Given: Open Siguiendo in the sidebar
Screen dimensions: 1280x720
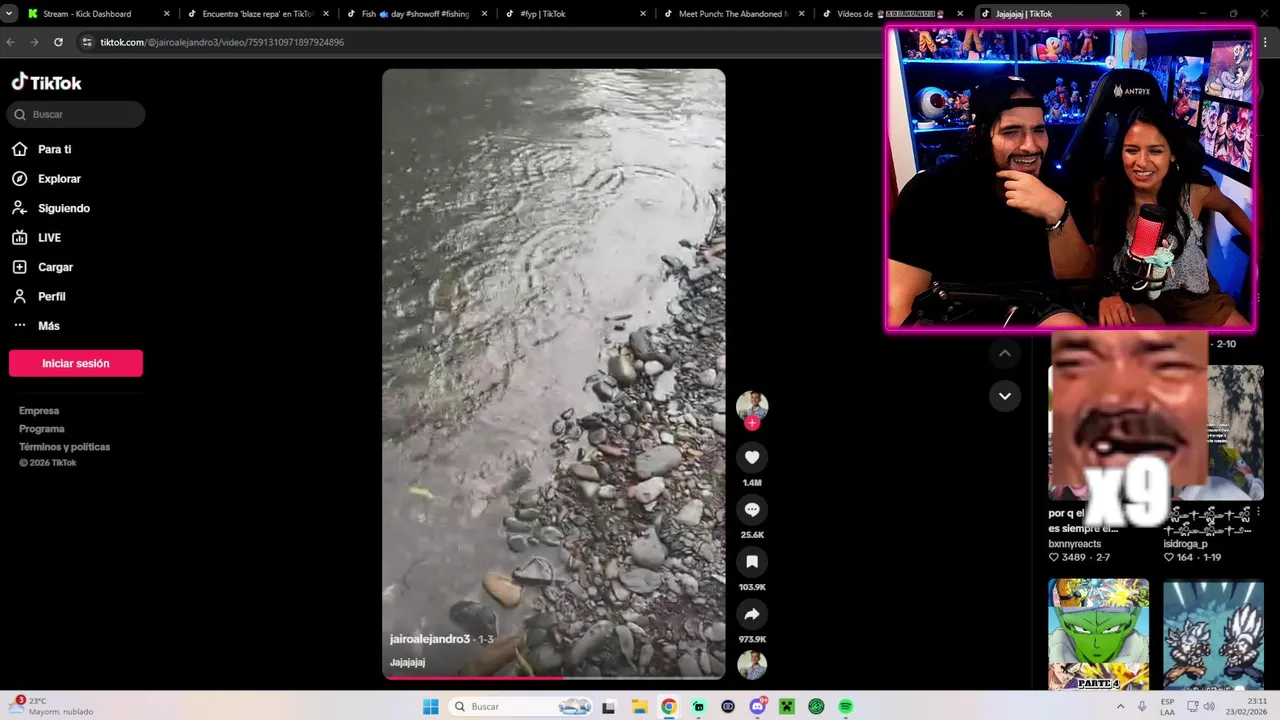Looking at the screenshot, I should (x=64, y=208).
